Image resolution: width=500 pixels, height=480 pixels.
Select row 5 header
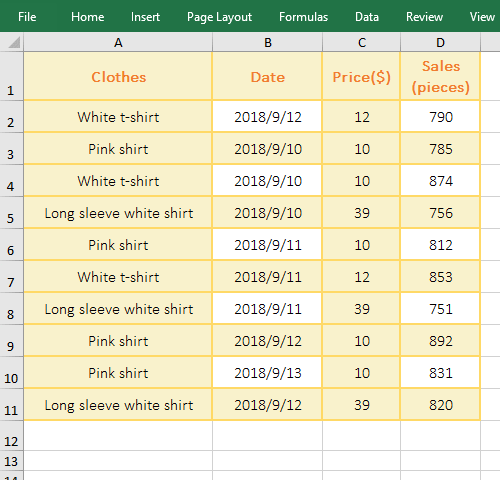[x=12, y=213]
